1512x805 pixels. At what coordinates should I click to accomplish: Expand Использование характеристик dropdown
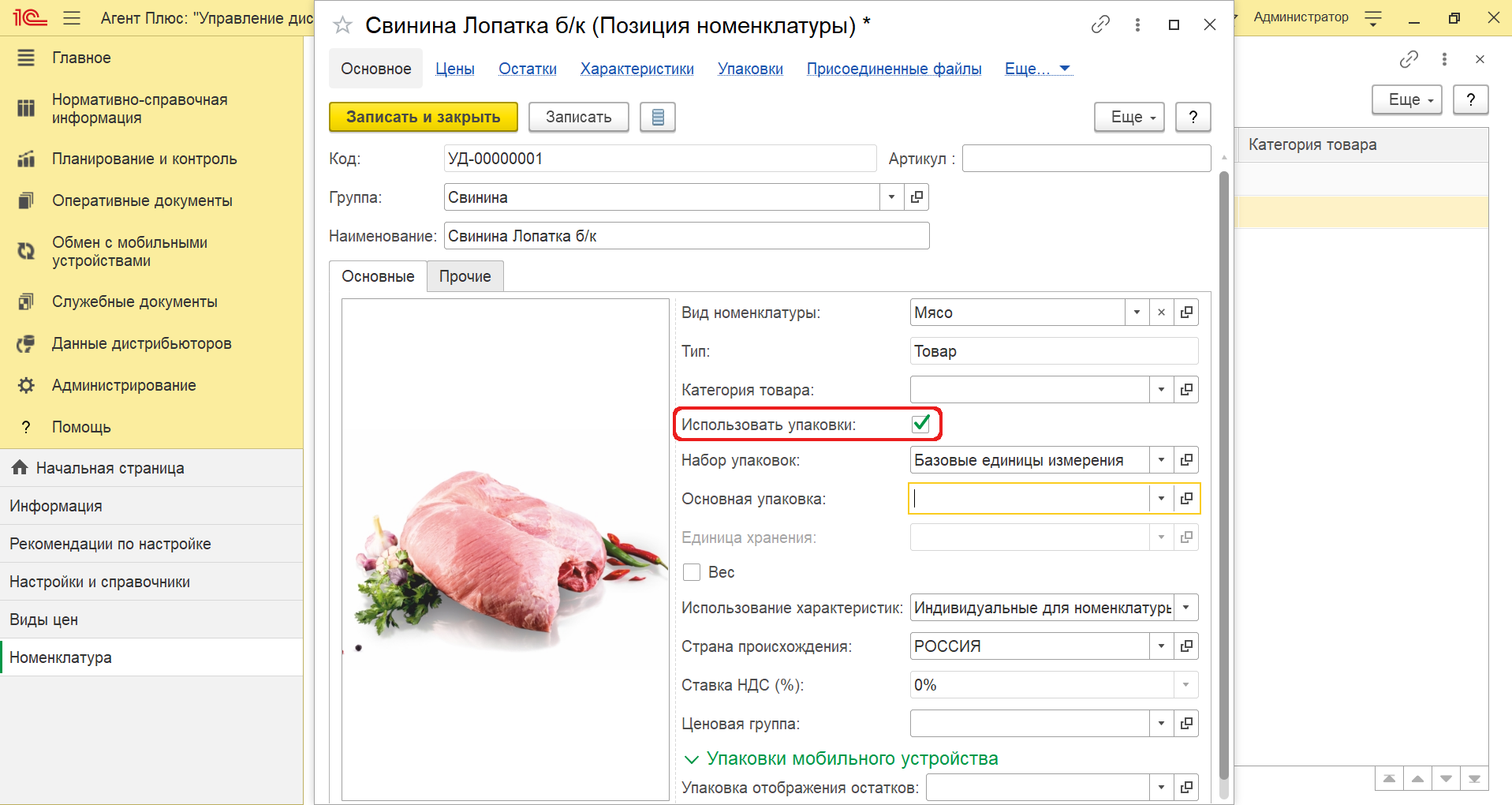(x=1185, y=608)
